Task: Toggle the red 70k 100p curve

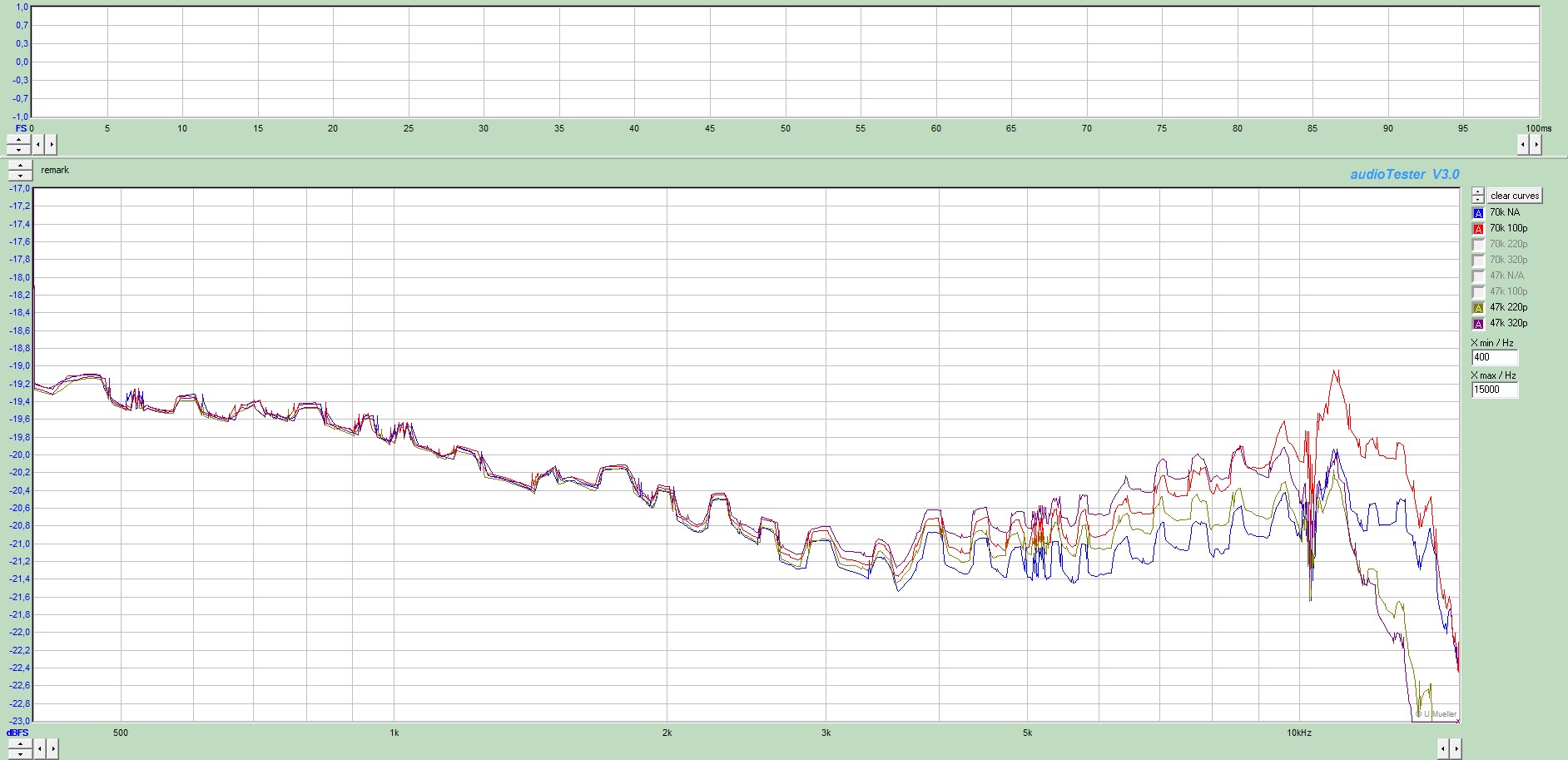Action: 1478,229
